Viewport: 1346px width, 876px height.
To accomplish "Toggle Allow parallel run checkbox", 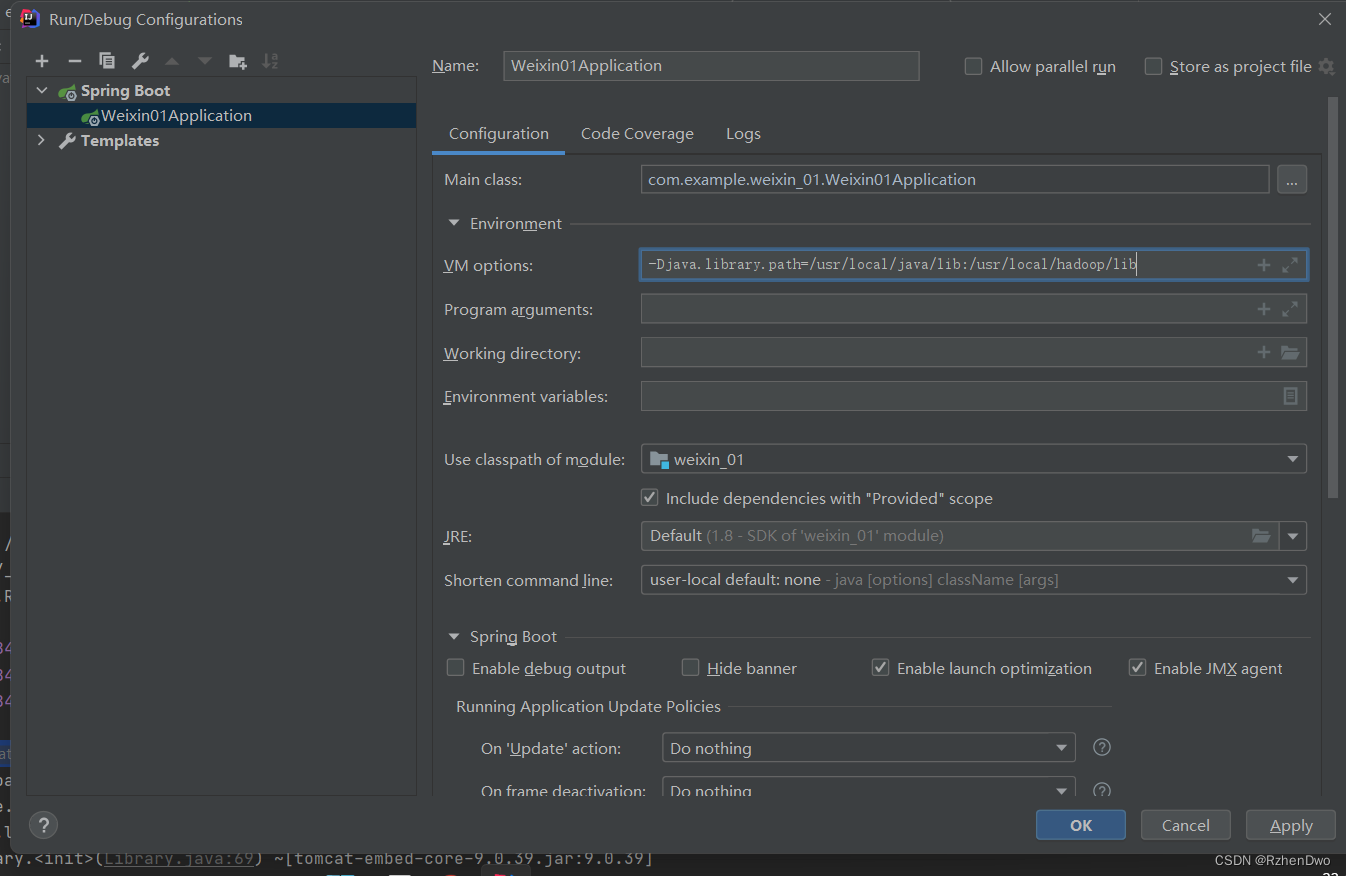I will 973,66.
